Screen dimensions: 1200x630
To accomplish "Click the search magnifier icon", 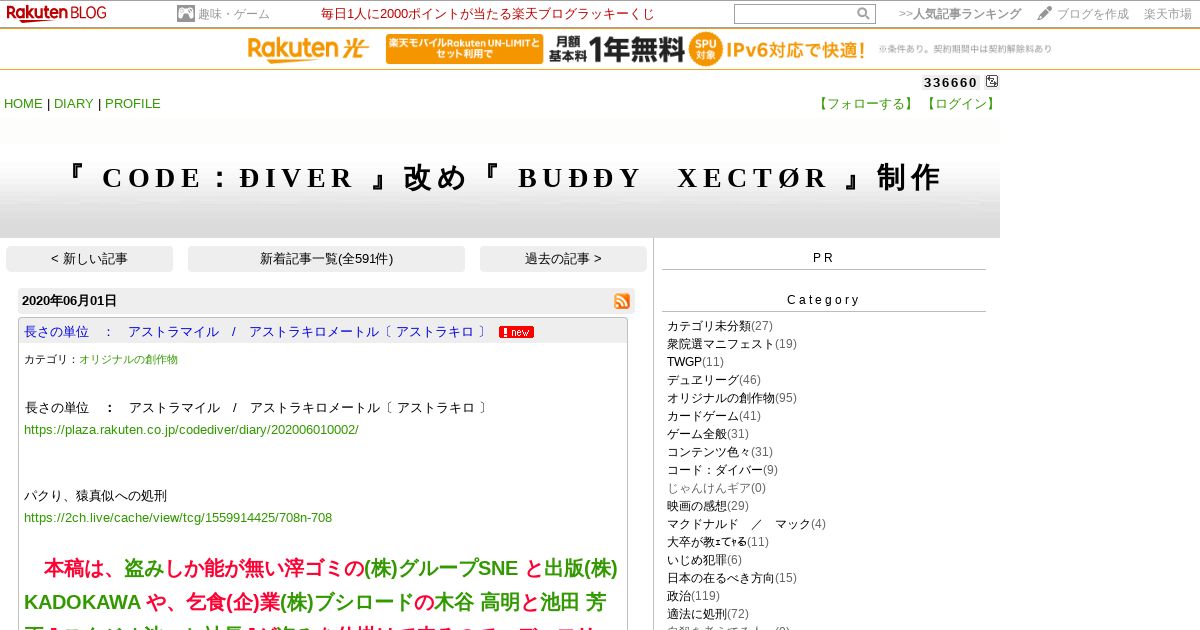I will click(x=863, y=13).
